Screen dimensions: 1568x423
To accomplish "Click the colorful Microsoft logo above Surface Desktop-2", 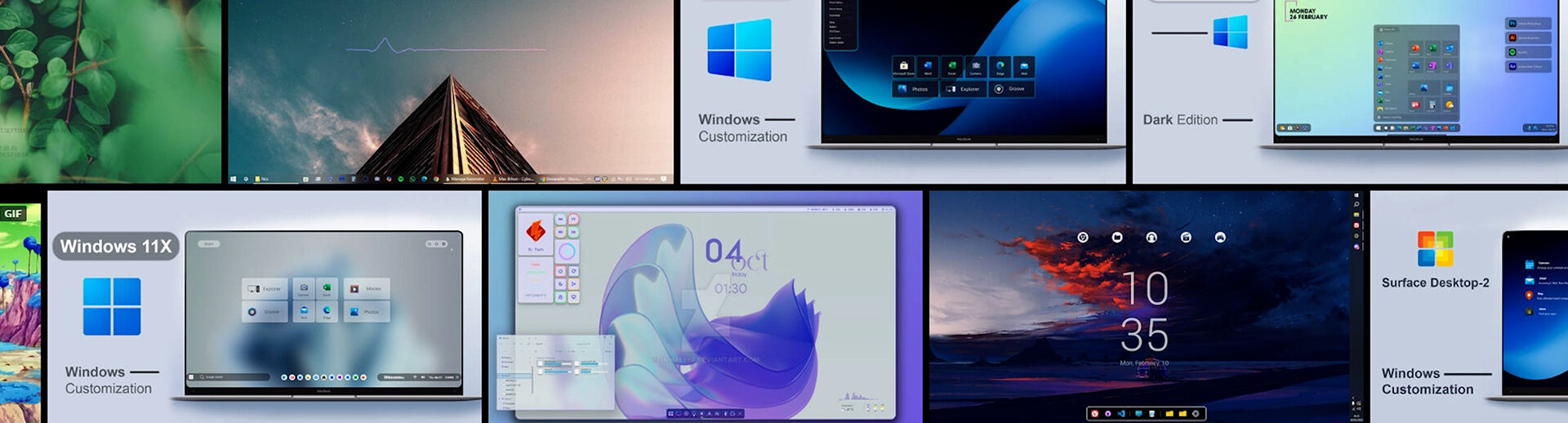I will [1435, 249].
